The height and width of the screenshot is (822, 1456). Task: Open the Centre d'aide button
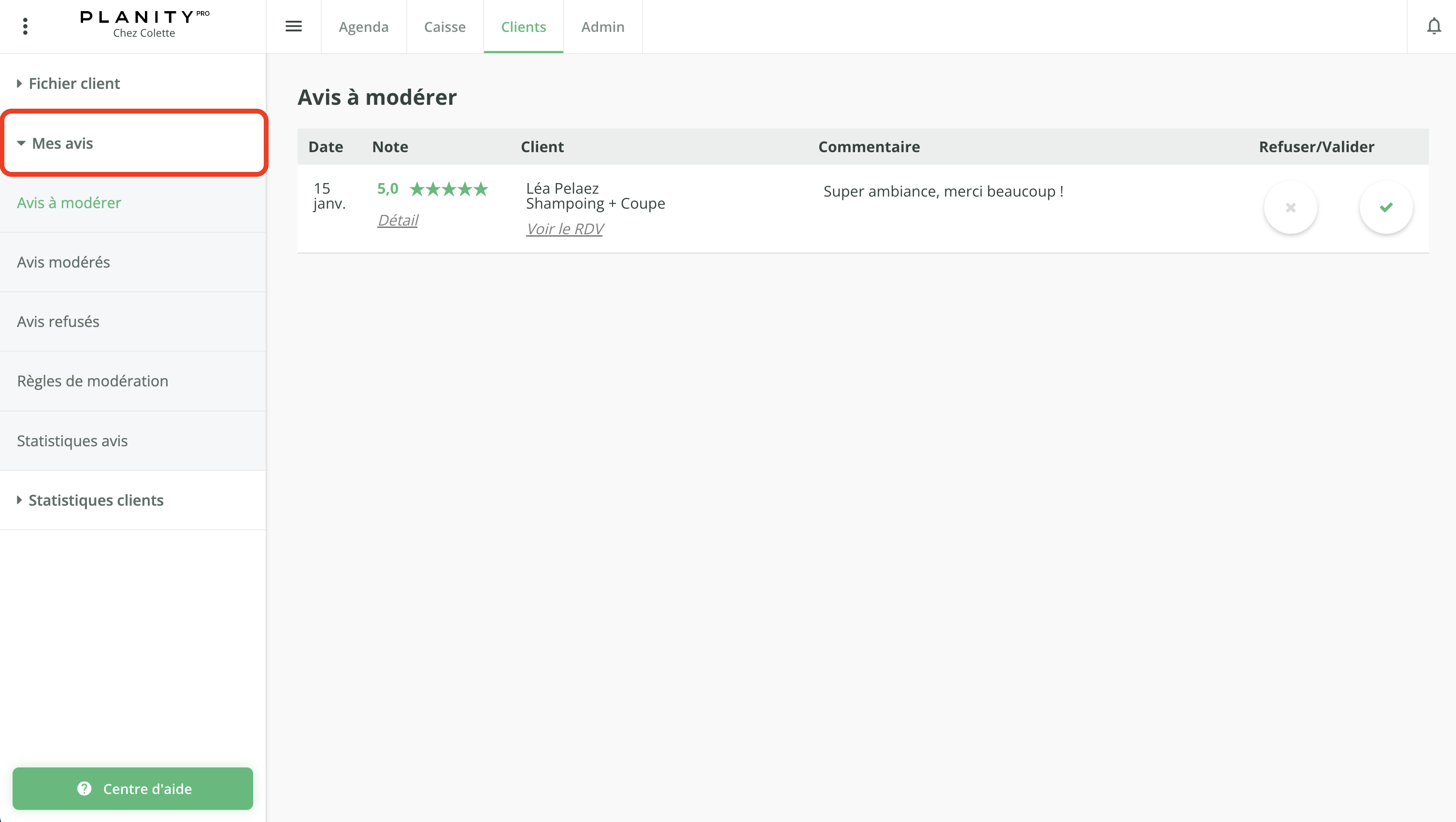[133, 789]
